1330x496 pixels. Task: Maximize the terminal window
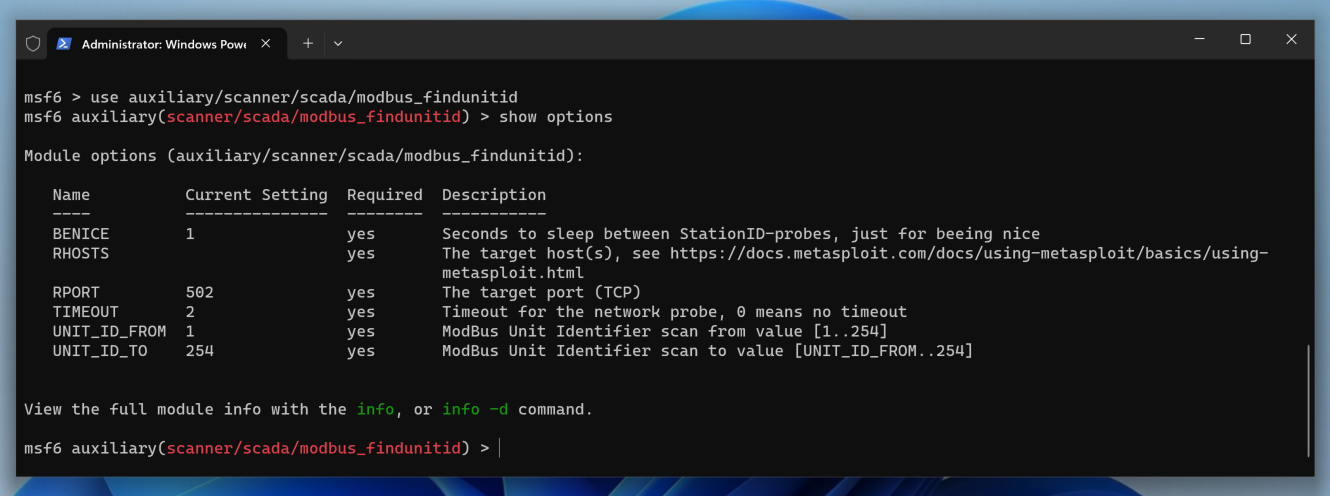click(1245, 40)
